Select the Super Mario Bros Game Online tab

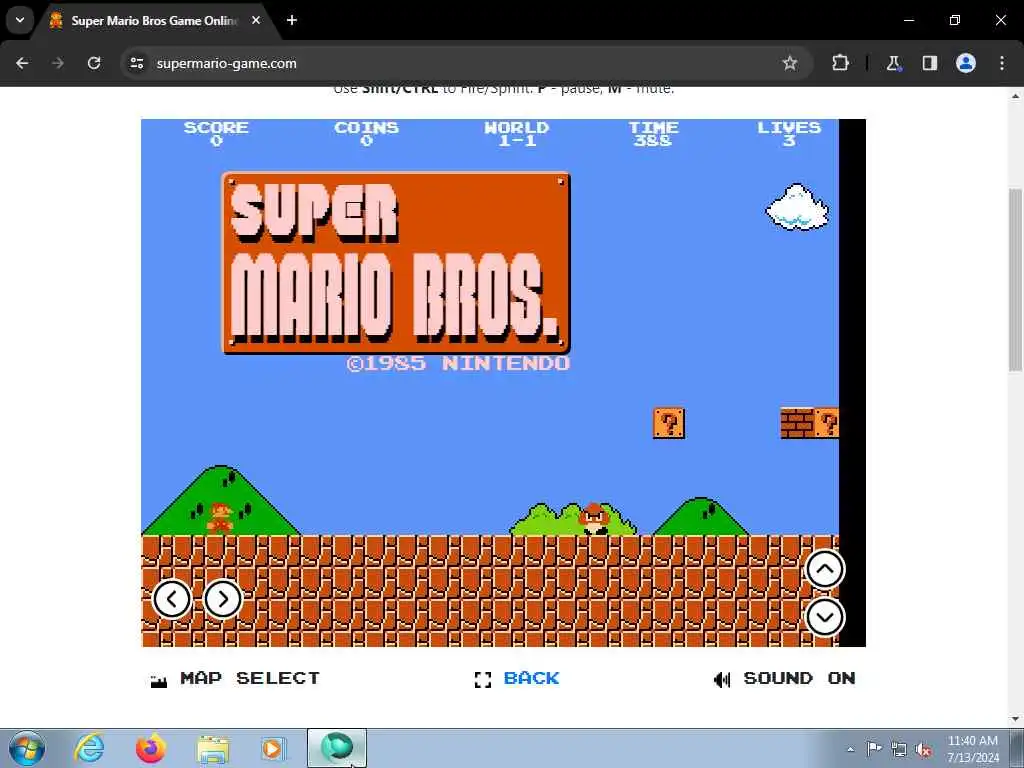pos(155,20)
